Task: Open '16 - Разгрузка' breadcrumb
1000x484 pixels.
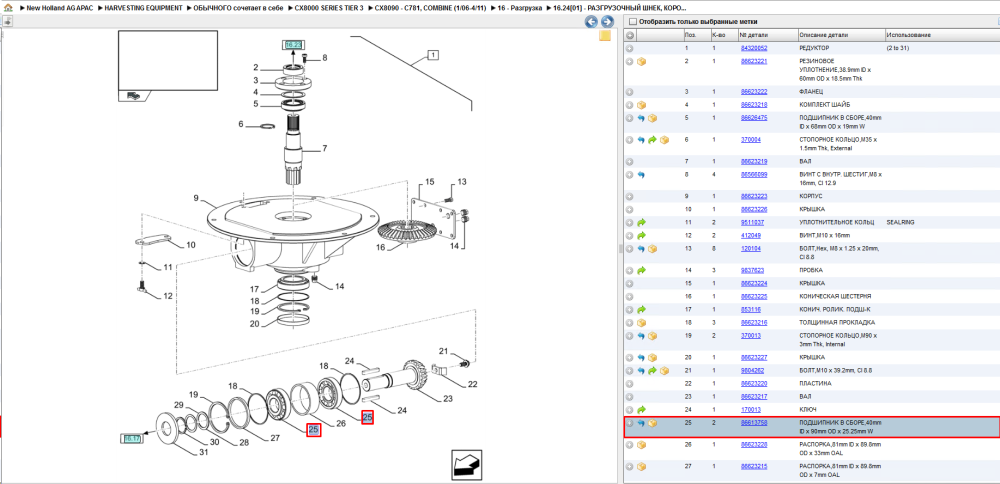Action: click(x=520, y=8)
